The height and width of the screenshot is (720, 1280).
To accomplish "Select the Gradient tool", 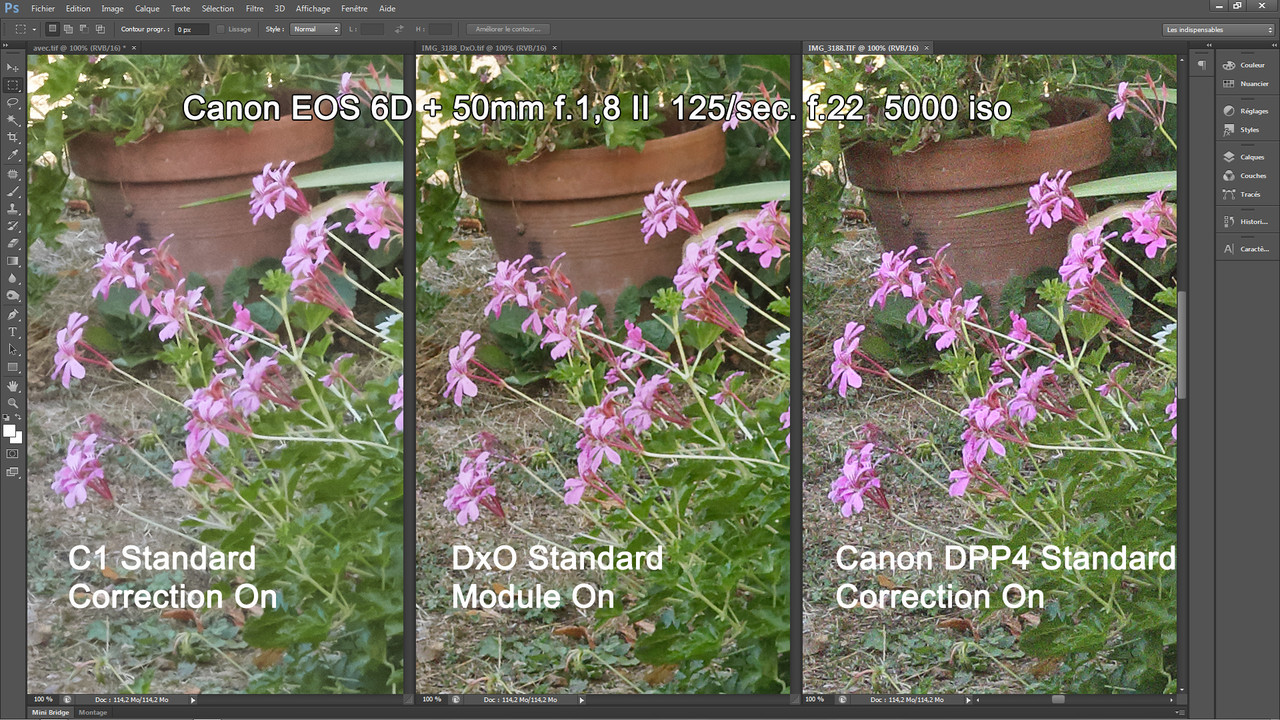I will click(x=13, y=260).
